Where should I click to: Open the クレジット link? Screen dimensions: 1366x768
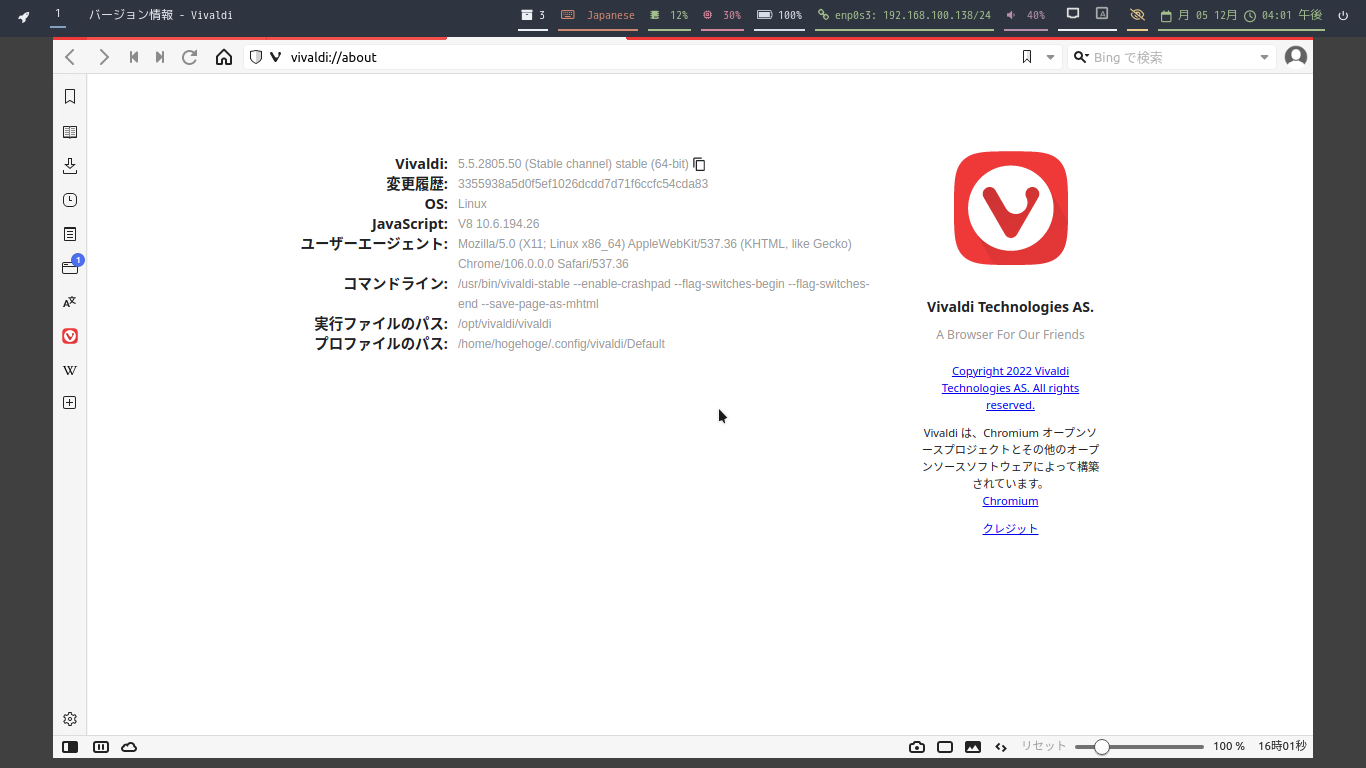[1010, 529]
